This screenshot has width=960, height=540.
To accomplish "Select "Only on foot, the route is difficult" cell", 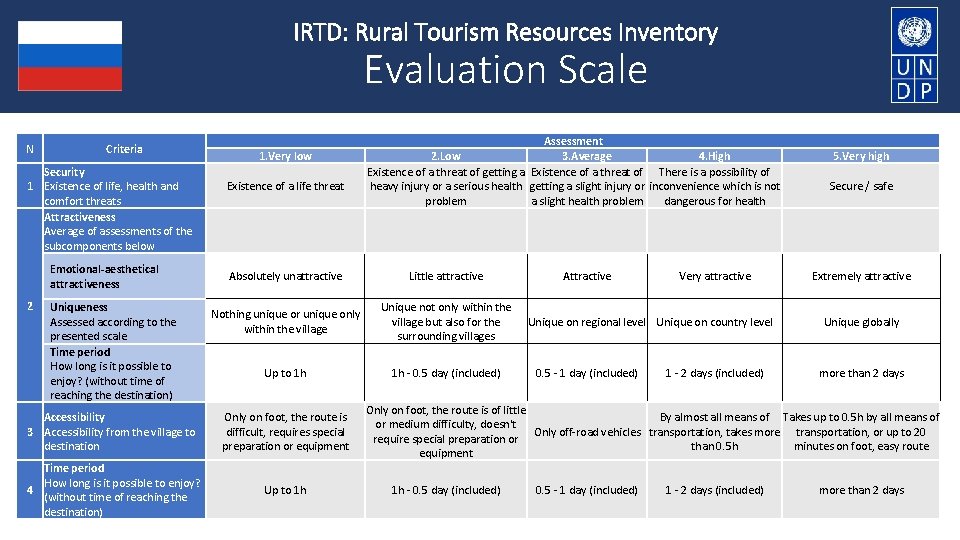I will (x=285, y=432).
